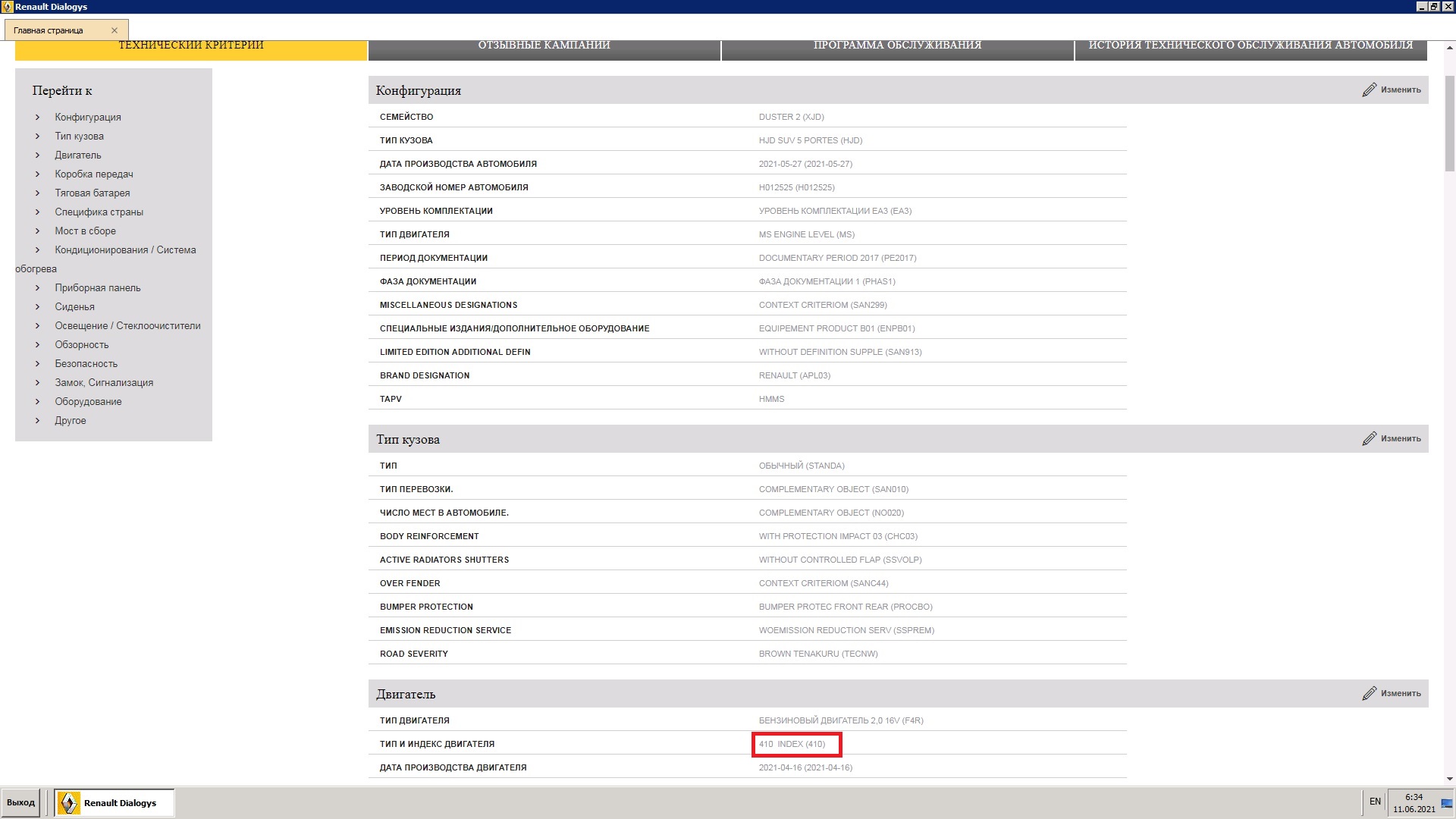The width and height of the screenshot is (1456, 819).
Task: Select value EQUIPEMENT PRODUCT B01 (ENPB01)
Action: pos(836,328)
